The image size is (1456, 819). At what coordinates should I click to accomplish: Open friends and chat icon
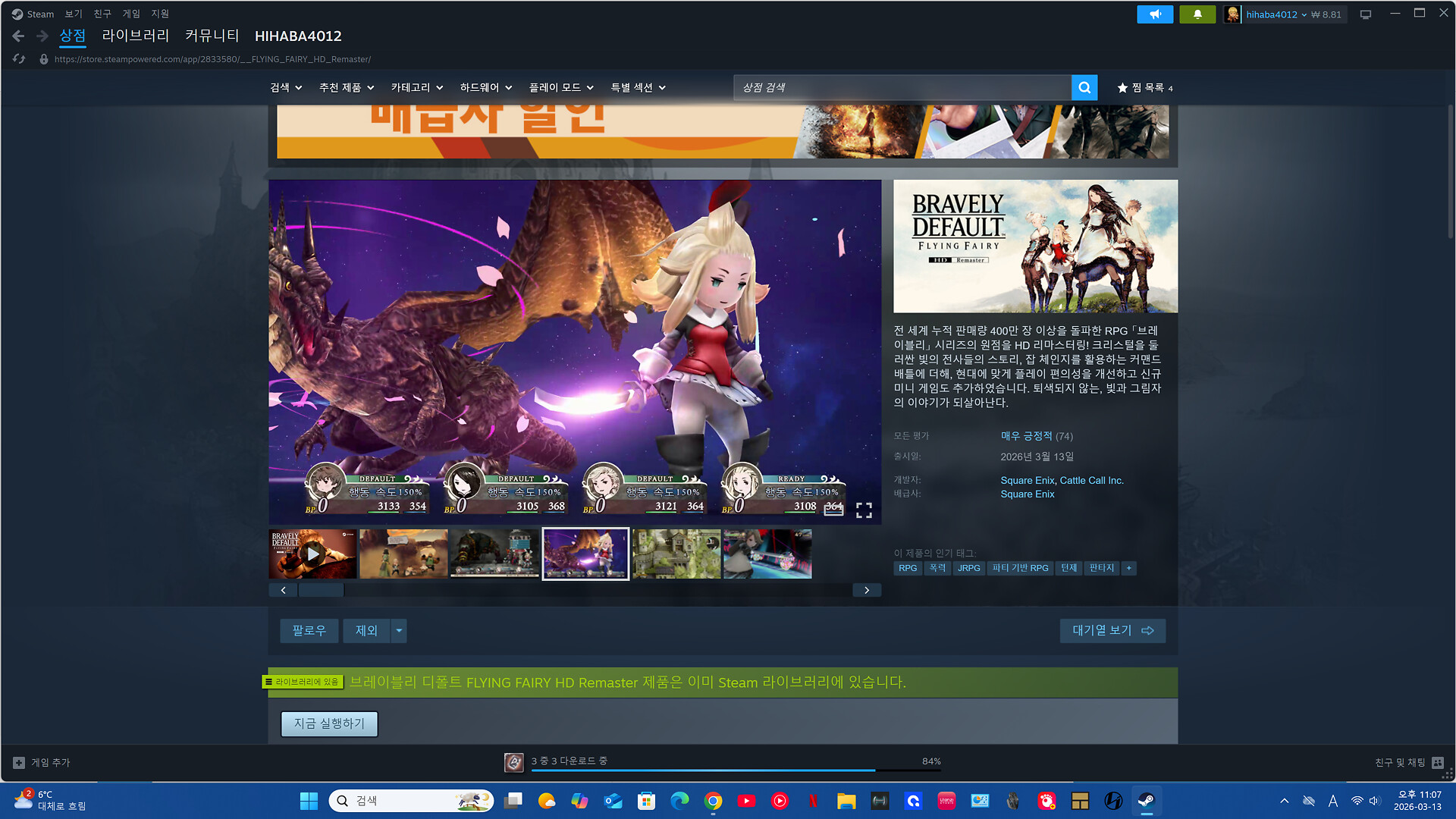pos(1437,763)
